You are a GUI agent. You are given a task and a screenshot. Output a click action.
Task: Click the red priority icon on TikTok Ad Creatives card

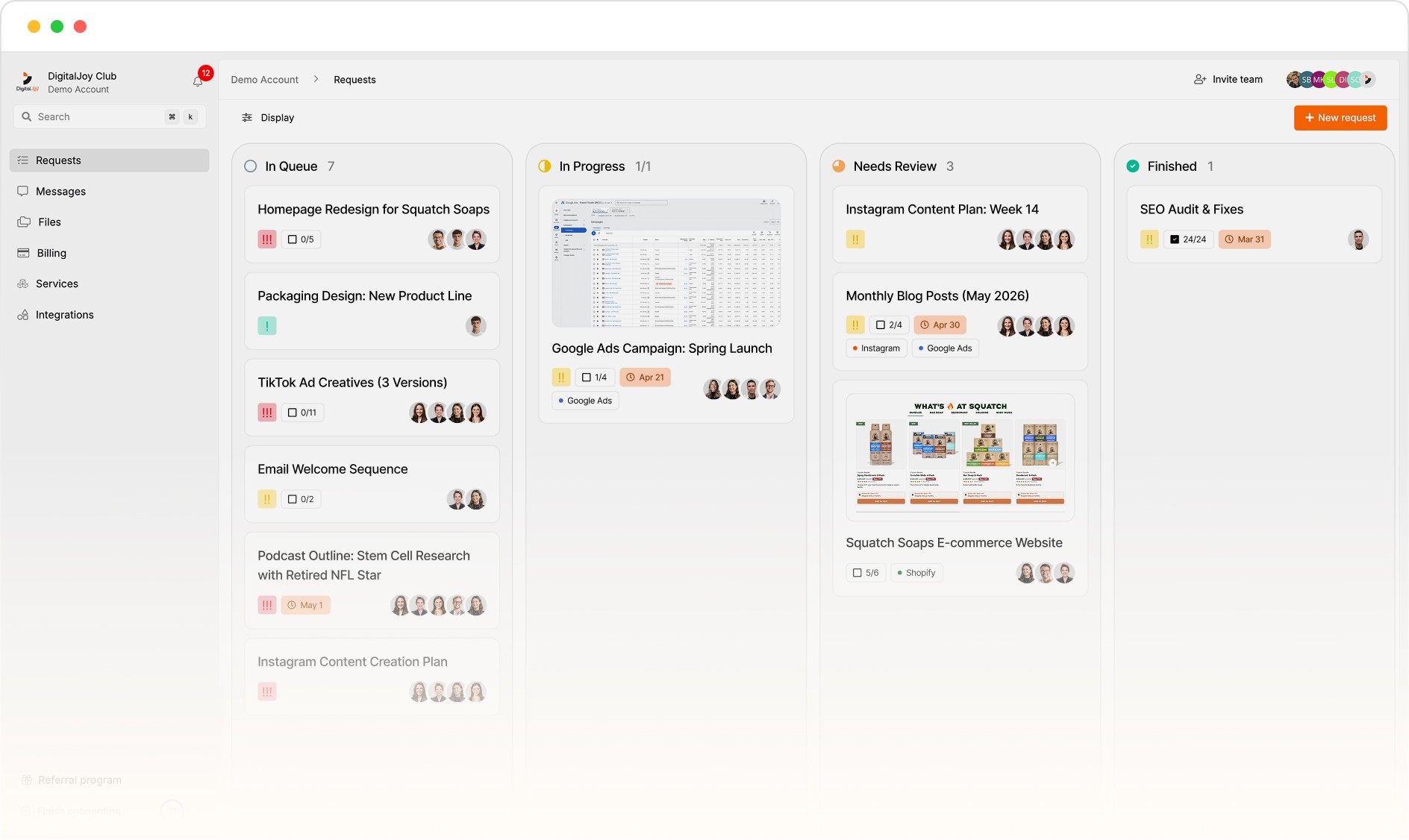[x=267, y=412]
